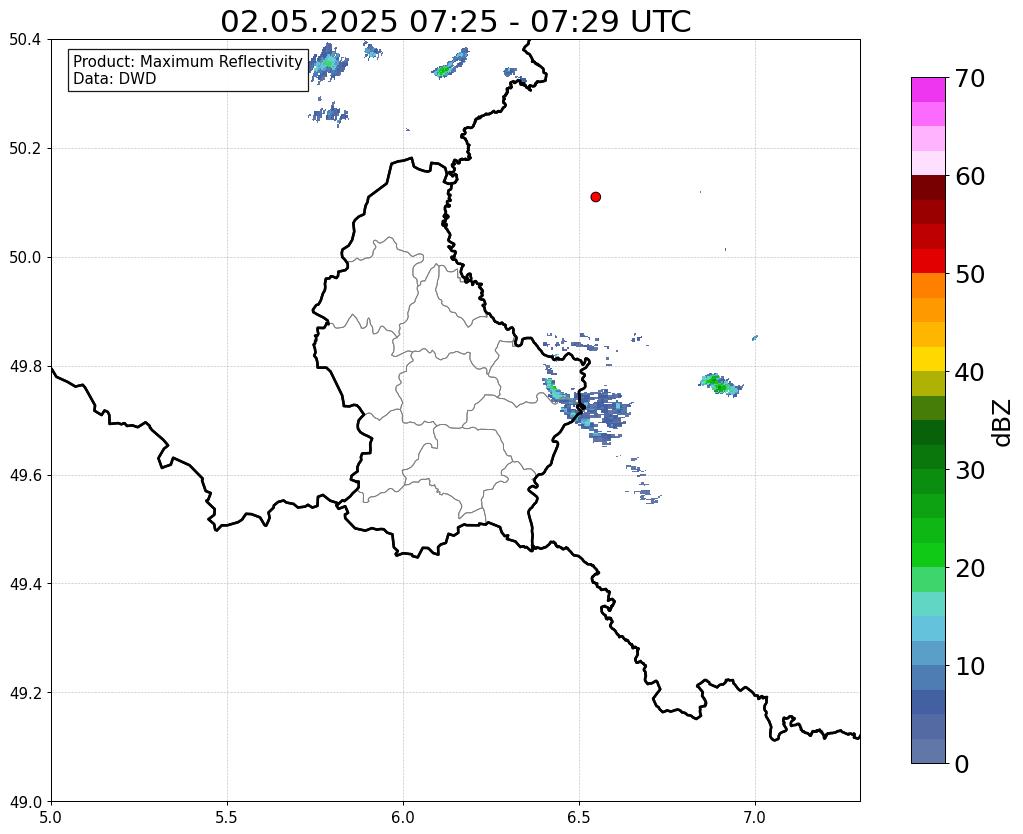Image resolution: width=1023 pixels, height=834 pixels.
Task: Click the 20 tick label on the colorbar
Action: point(970,568)
